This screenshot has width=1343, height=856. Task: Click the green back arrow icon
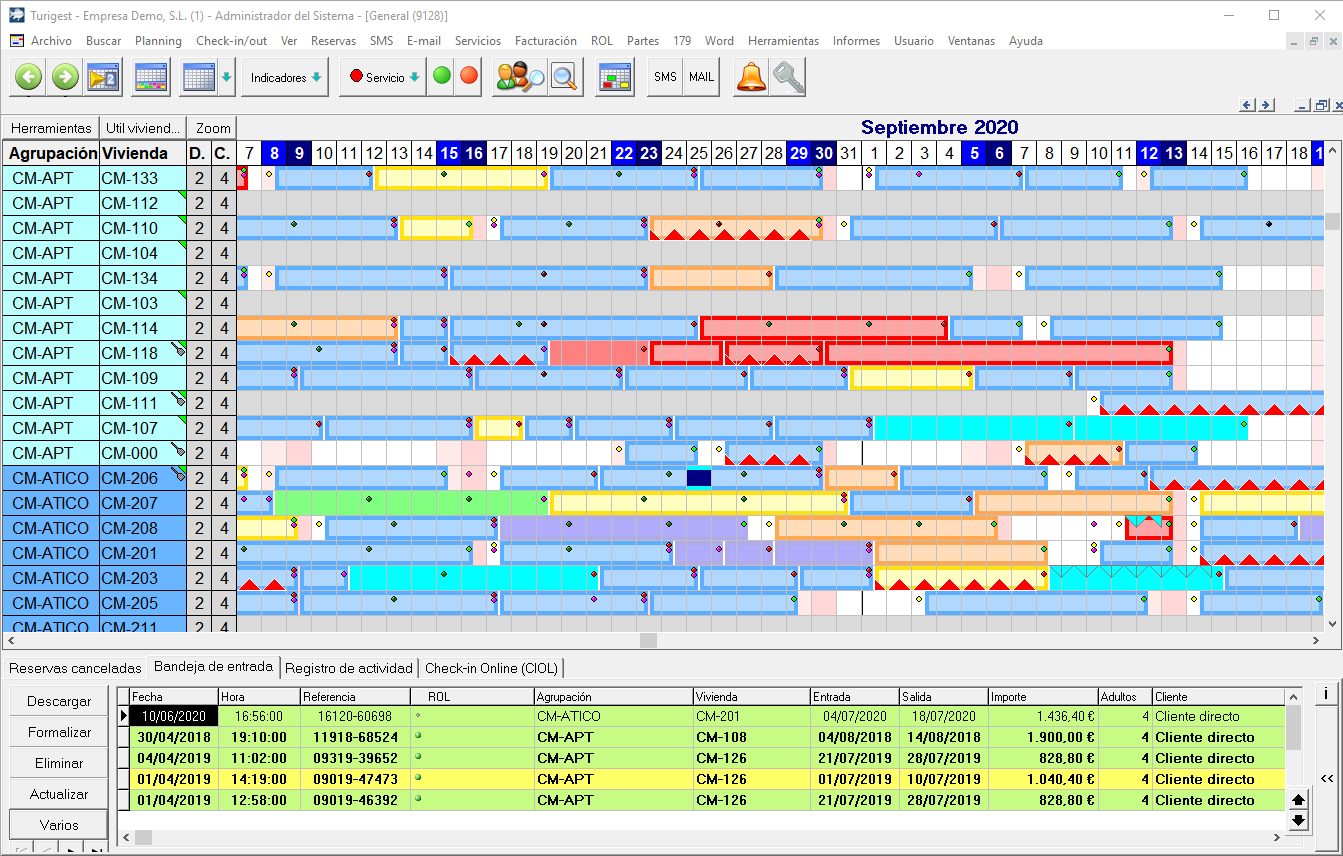(x=28, y=77)
